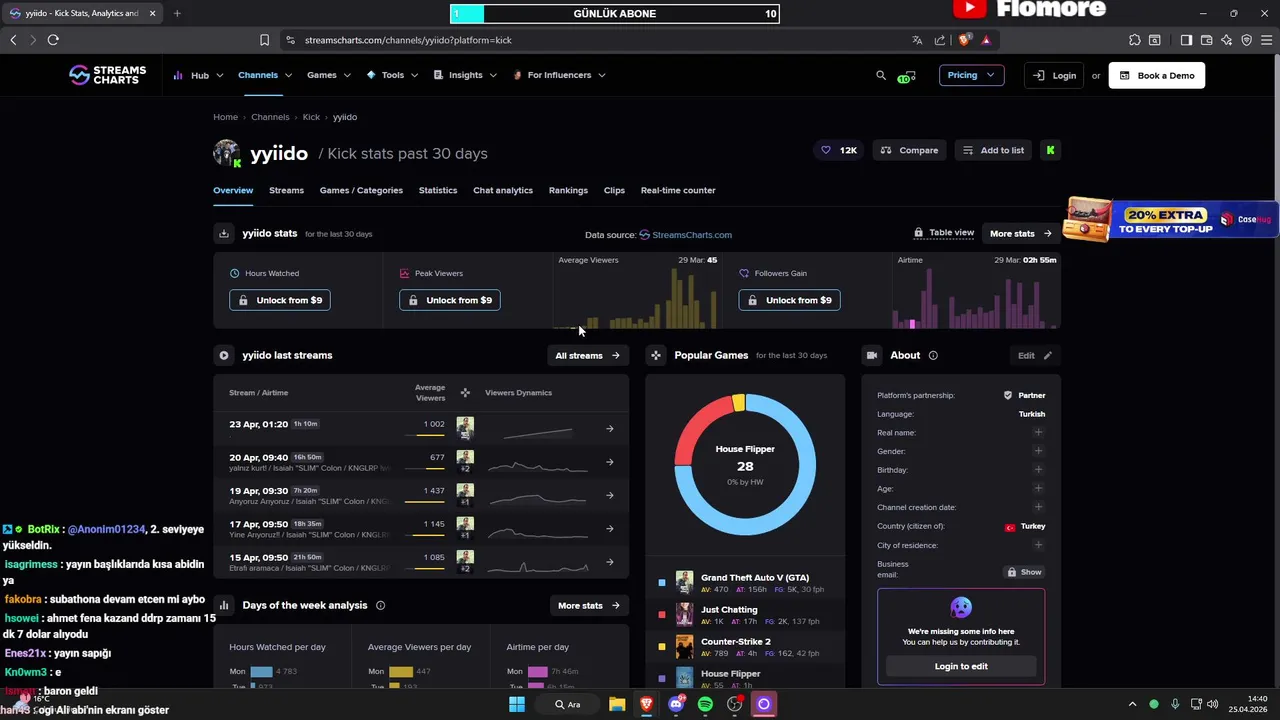Click the Counter-Strike 2 game thumbnail
This screenshot has height=720, width=1280.
click(x=684, y=647)
